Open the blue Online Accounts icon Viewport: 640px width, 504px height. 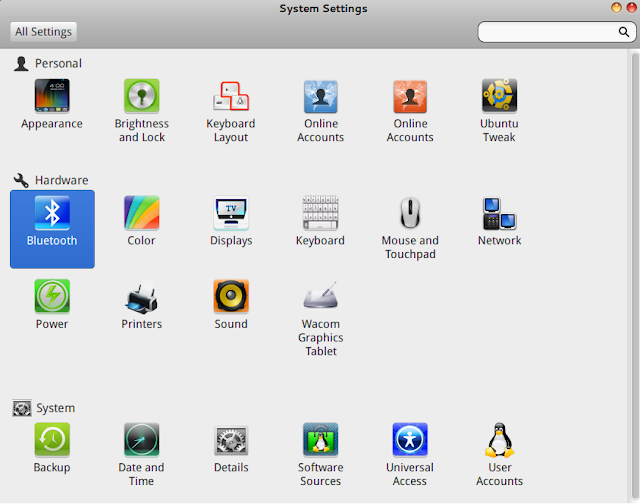tap(320, 111)
